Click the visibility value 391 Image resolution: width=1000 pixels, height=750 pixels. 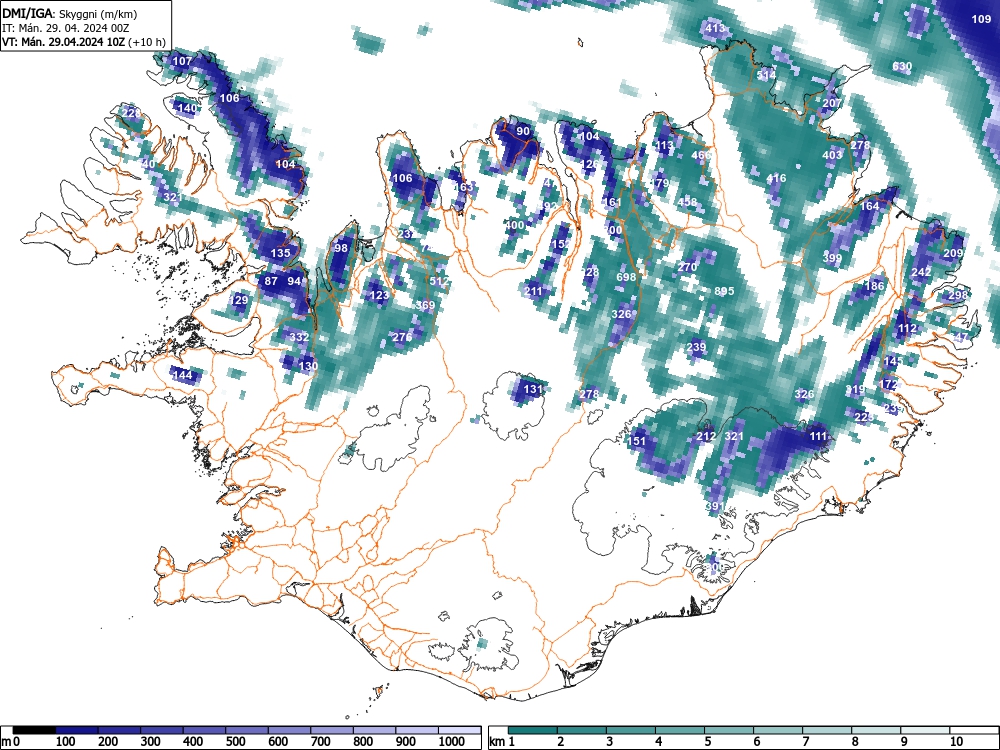tap(715, 506)
